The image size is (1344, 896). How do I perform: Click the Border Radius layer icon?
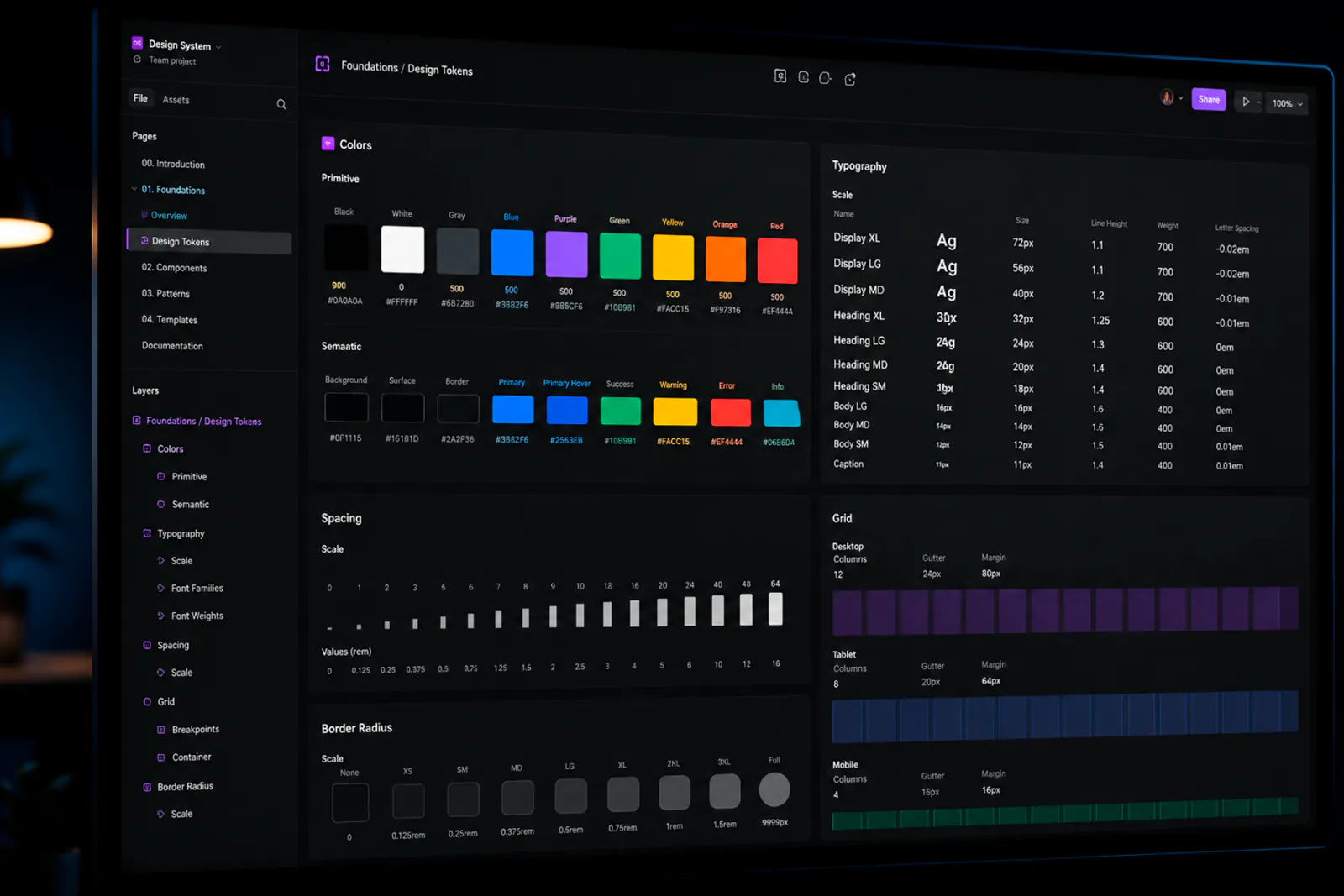pyautogui.click(x=147, y=787)
